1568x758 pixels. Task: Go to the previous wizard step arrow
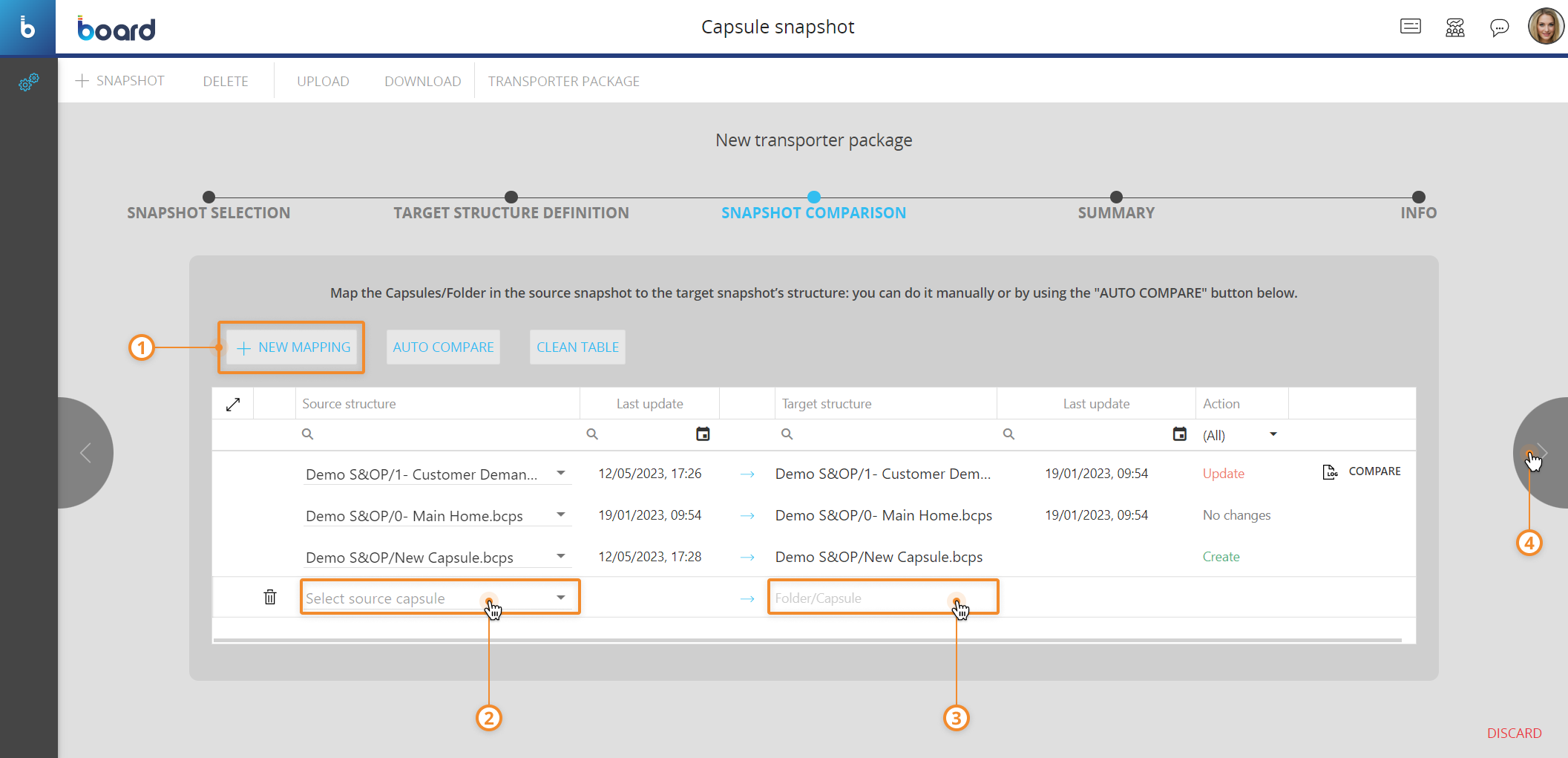click(85, 452)
